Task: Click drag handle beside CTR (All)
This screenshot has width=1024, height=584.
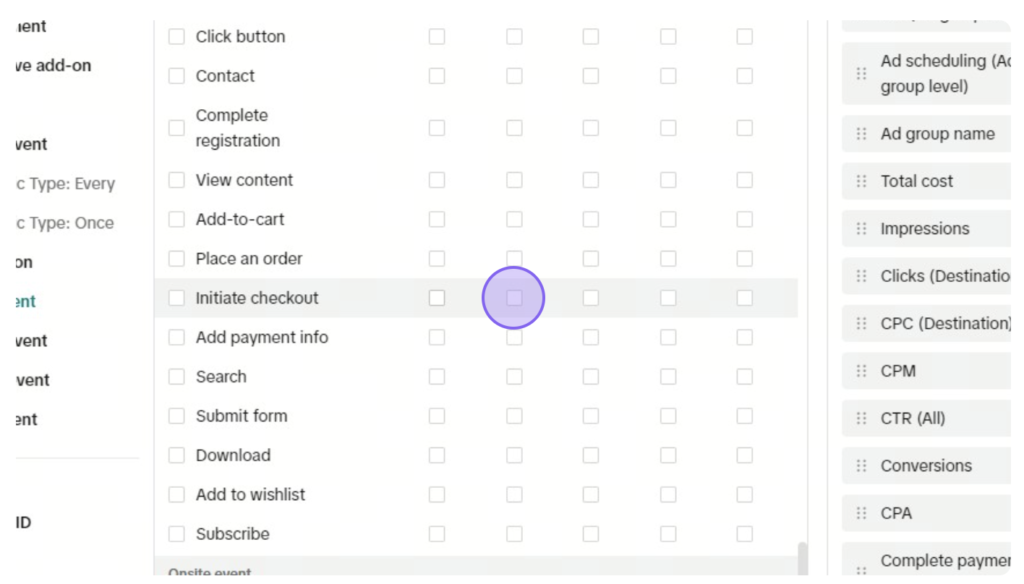Action: (x=861, y=418)
